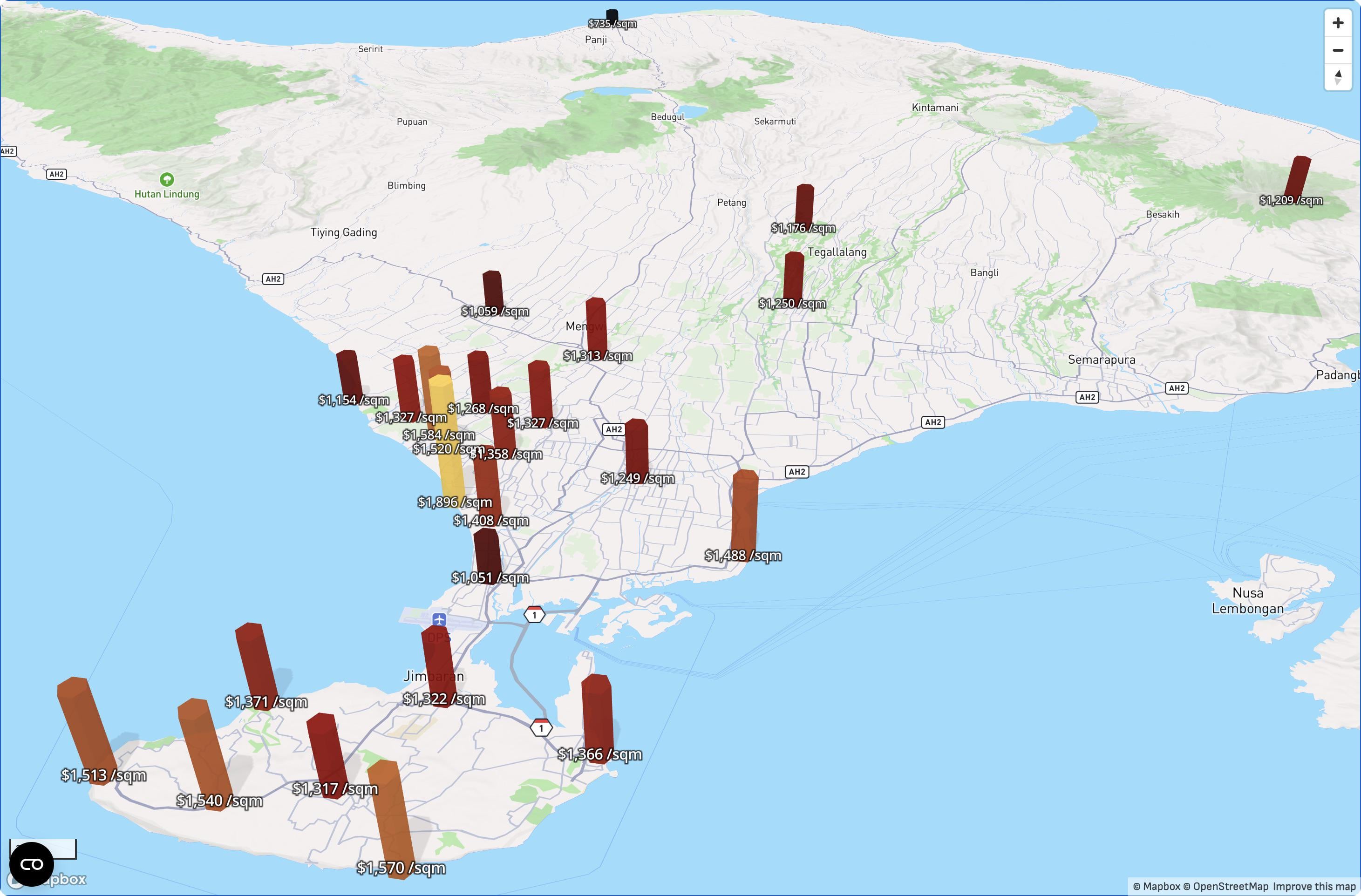Zoom in with the plus button
The height and width of the screenshot is (896, 1361).
1338,23
